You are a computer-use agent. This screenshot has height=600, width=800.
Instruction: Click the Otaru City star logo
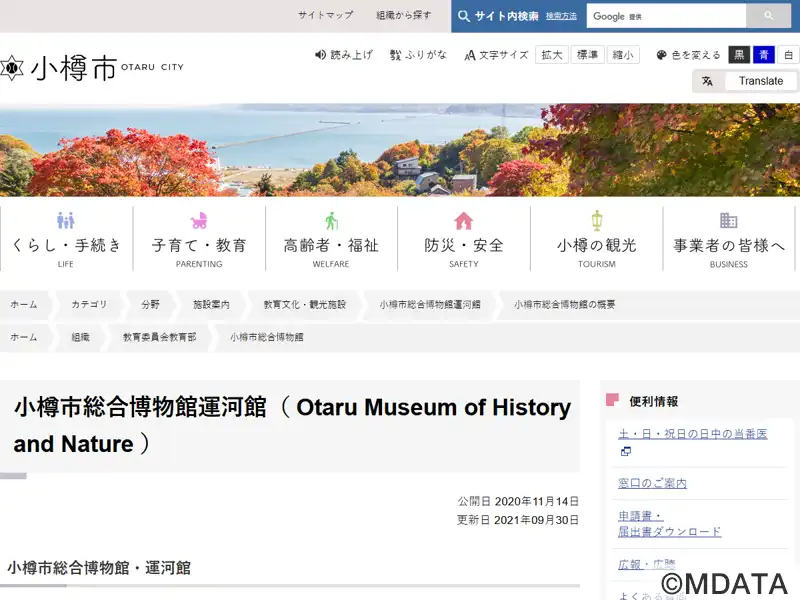point(11,68)
